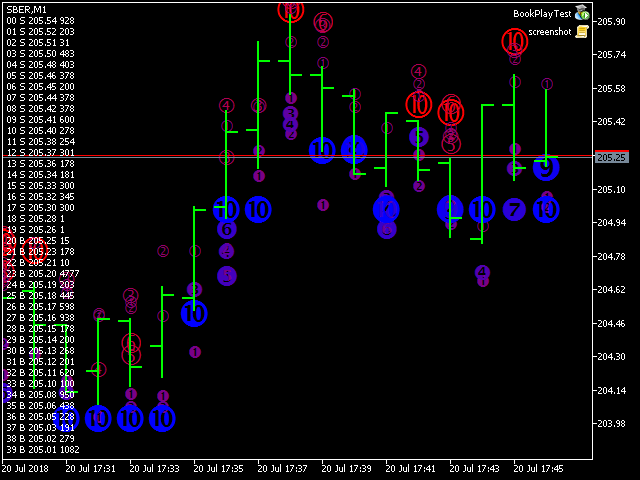This screenshot has width=640, height=480.
Task: Select order book row 09 S 205.41 600
Action: [x=40, y=120]
